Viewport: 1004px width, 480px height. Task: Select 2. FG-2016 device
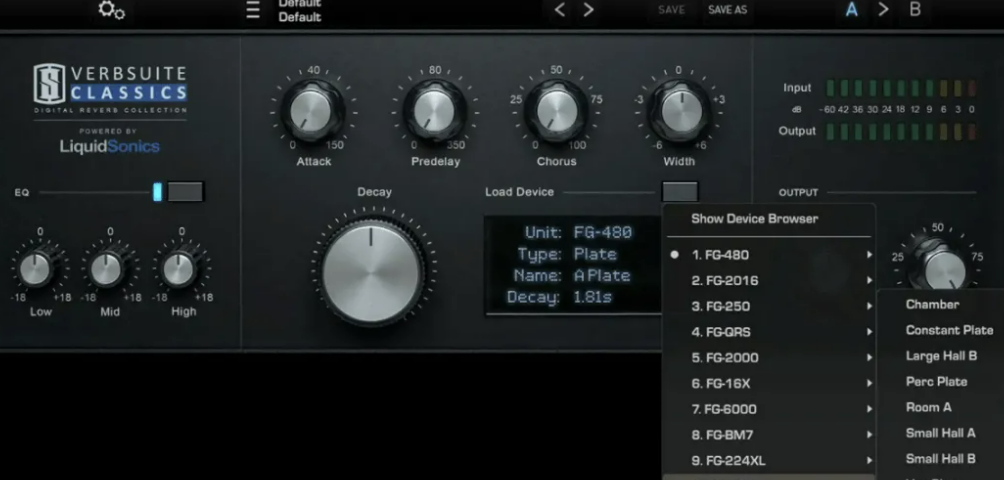coord(768,280)
